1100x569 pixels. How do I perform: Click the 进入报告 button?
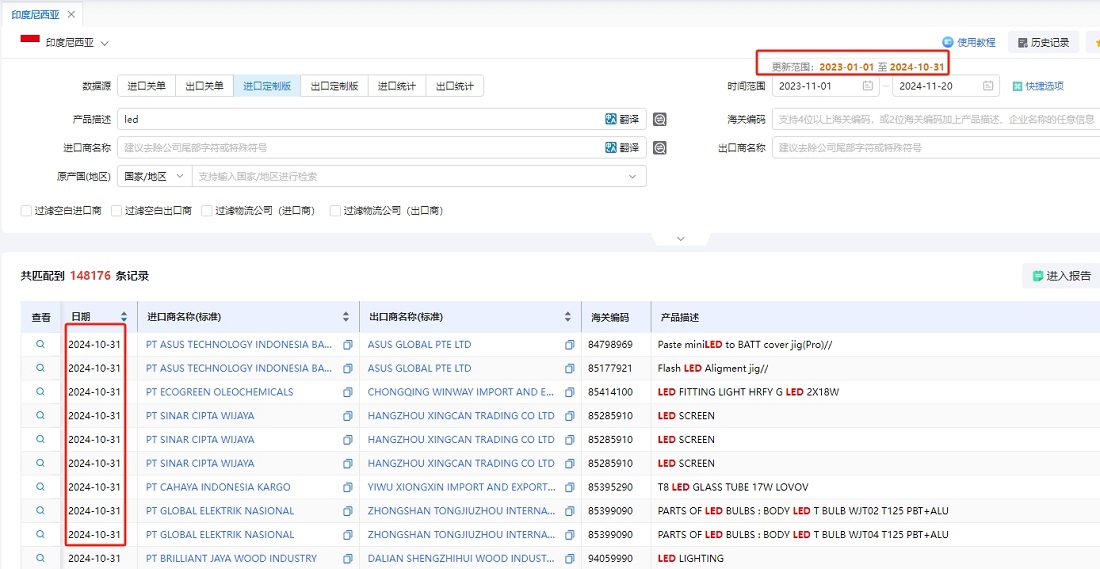[1060, 276]
